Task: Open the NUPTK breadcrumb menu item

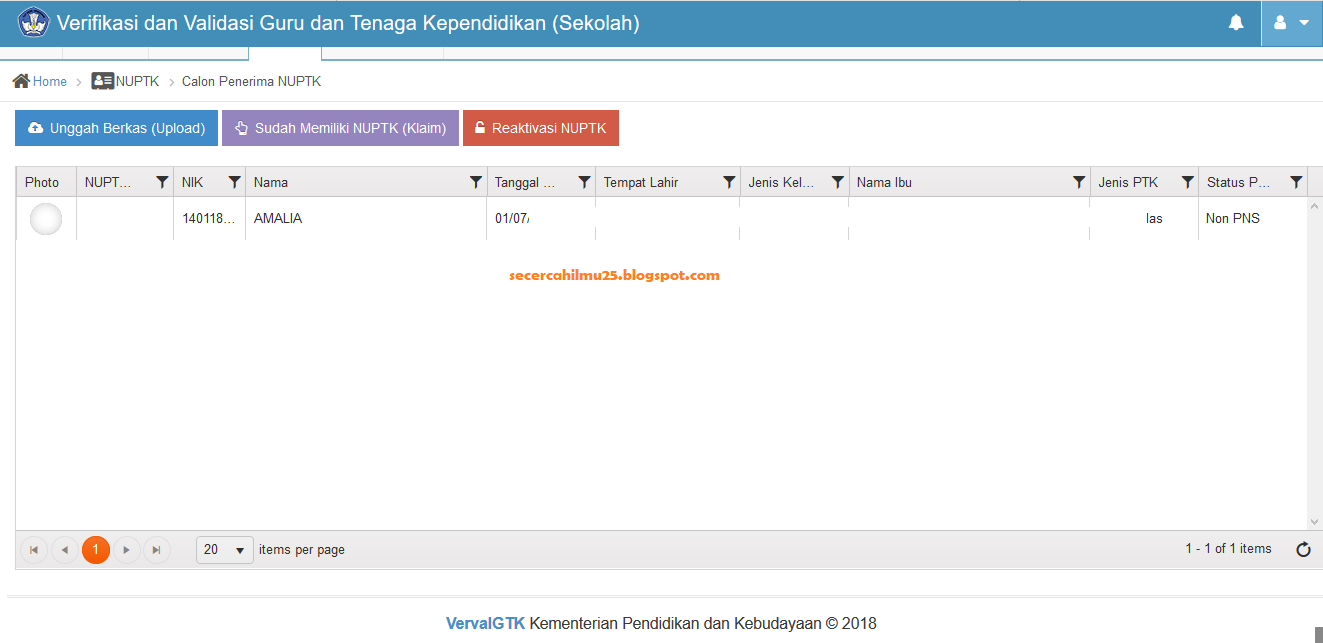Action: pos(134,81)
